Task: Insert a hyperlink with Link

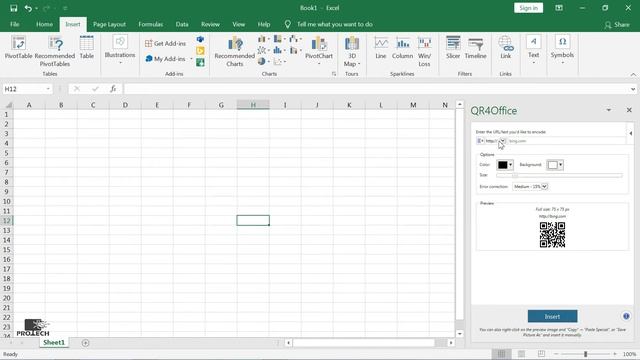Action: coord(505,48)
